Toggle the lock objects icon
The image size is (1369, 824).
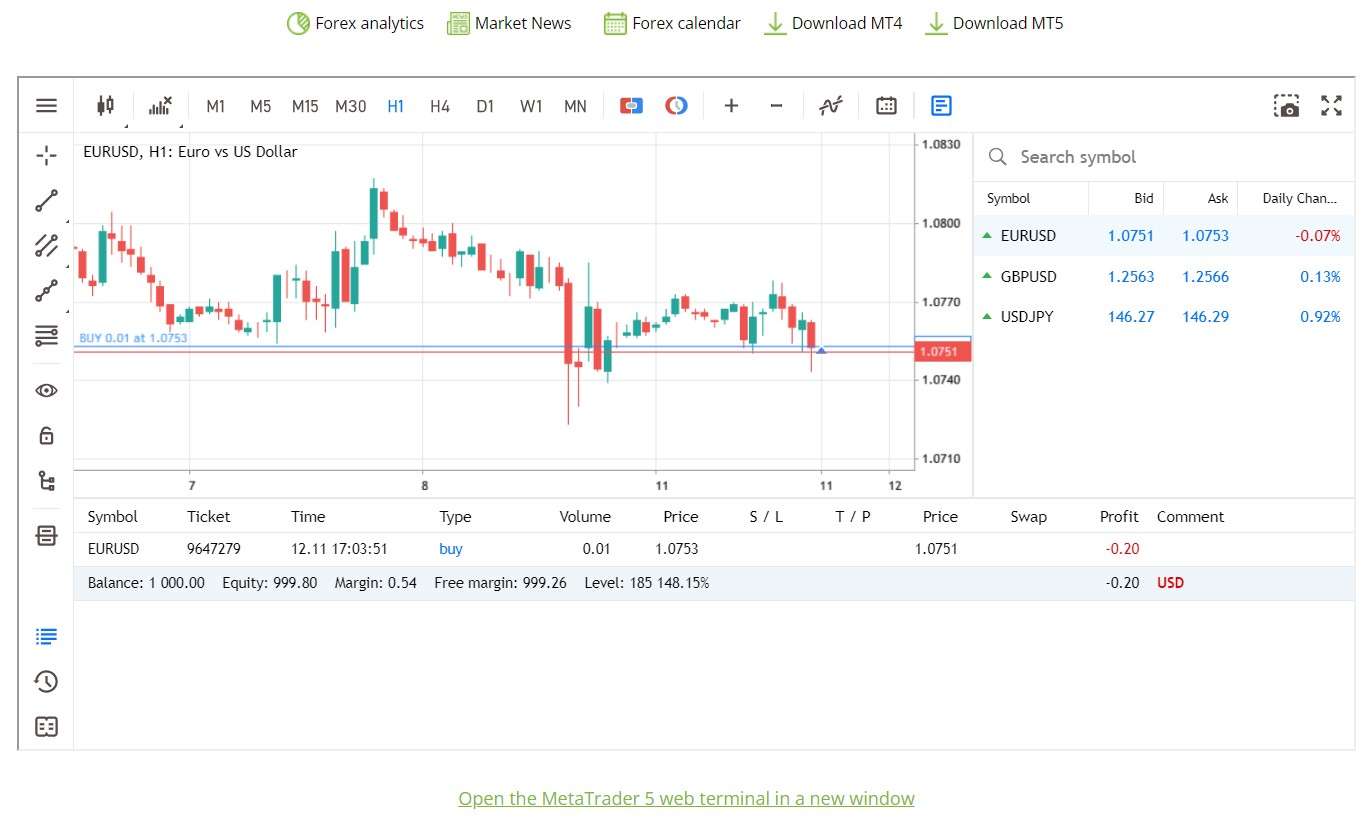click(46, 436)
